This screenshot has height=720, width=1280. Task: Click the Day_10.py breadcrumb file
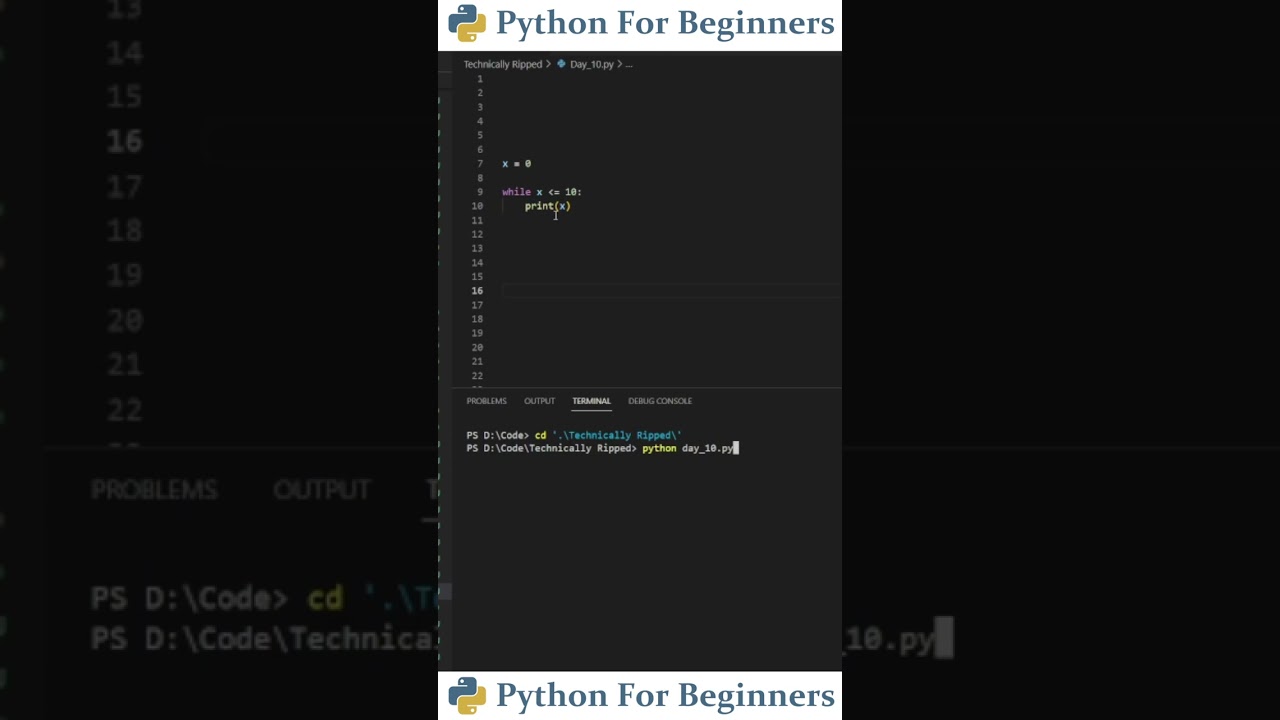[592, 64]
